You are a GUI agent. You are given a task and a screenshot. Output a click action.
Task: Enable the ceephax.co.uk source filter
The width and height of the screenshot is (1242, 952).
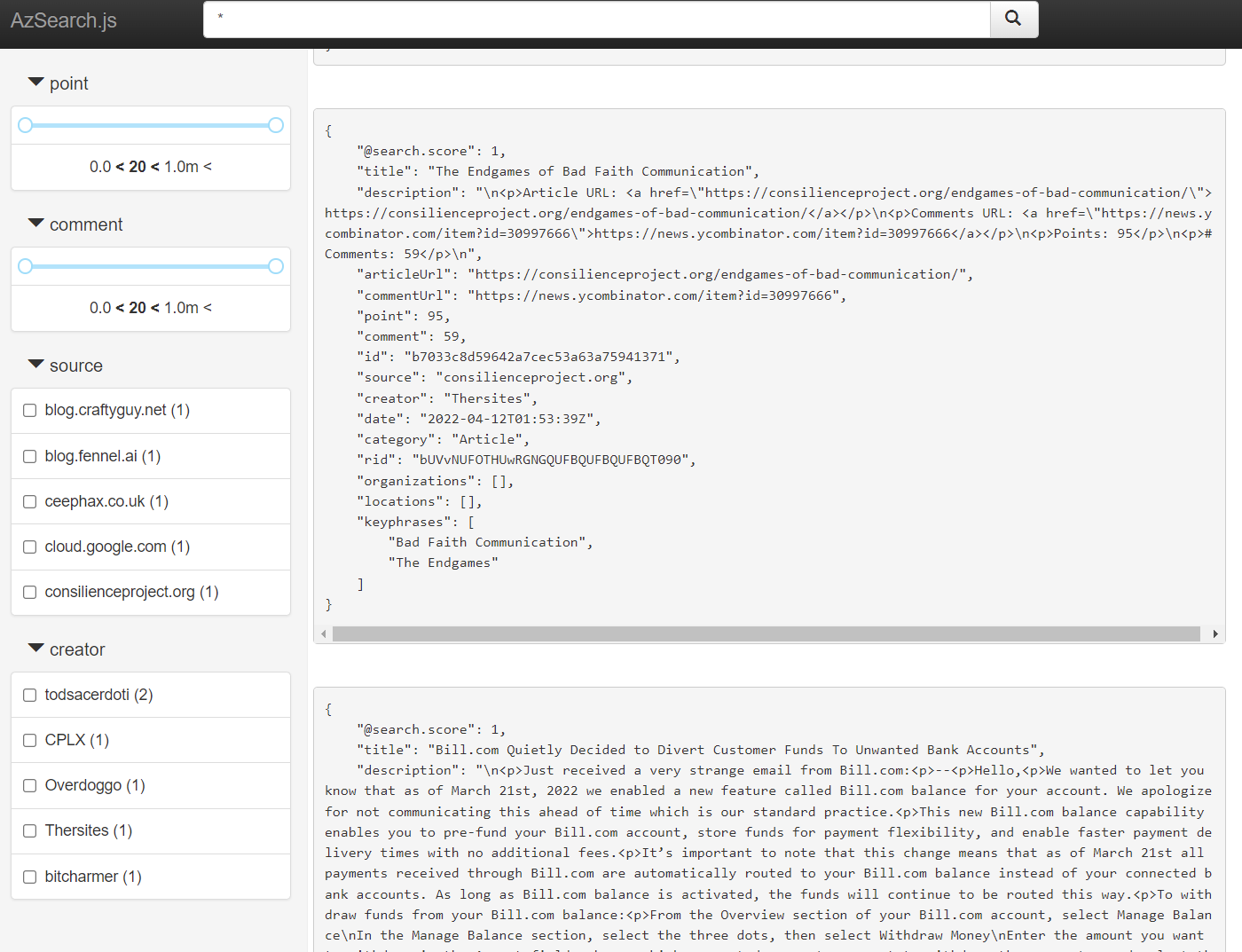[29, 501]
